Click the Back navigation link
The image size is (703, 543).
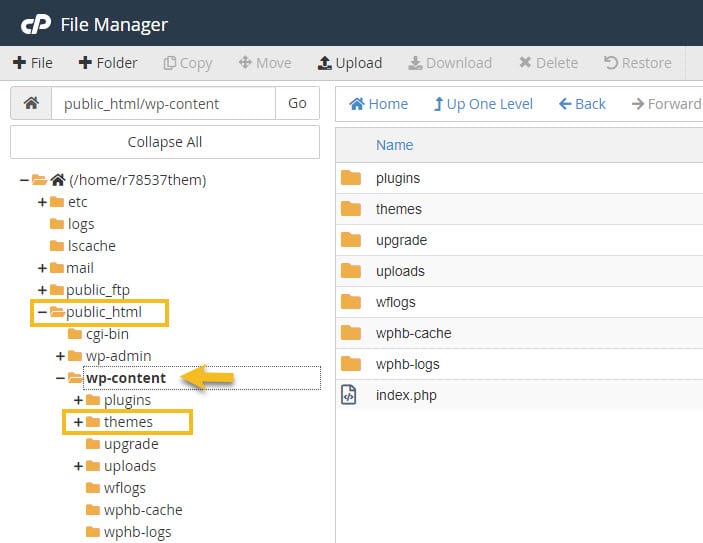[582, 104]
